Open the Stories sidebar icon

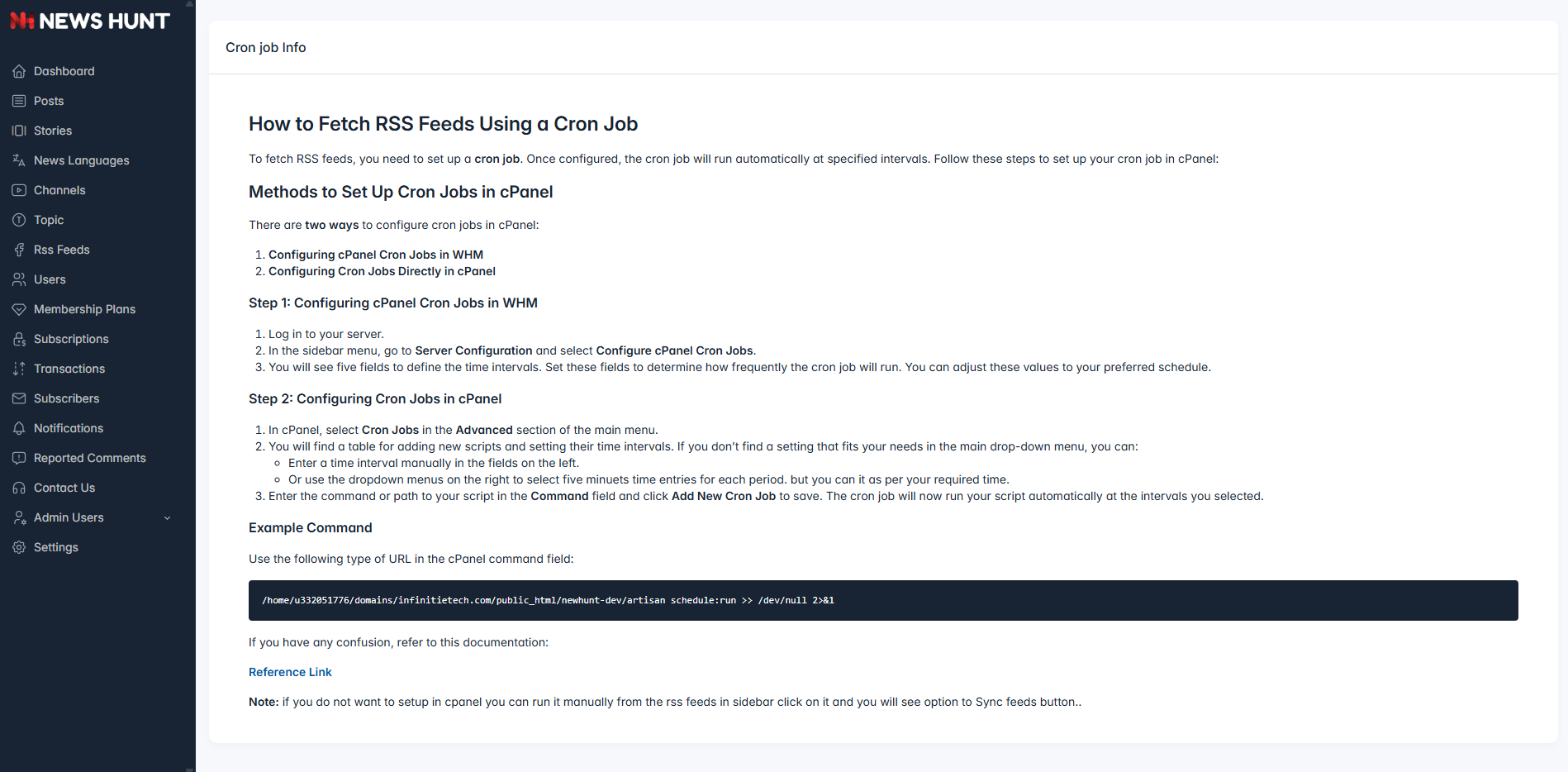coord(19,131)
